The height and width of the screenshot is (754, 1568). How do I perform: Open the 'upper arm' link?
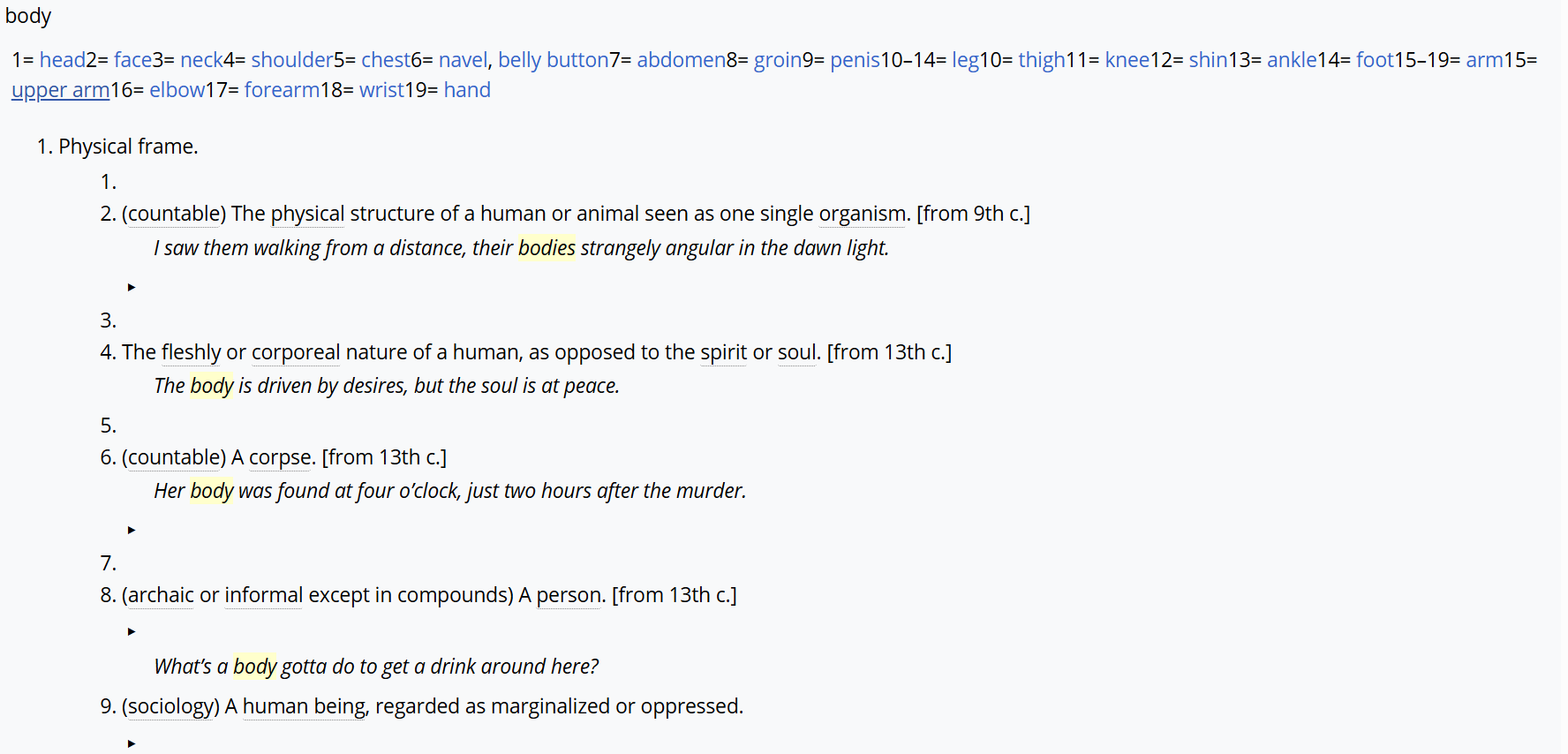[x=60, y=90]
